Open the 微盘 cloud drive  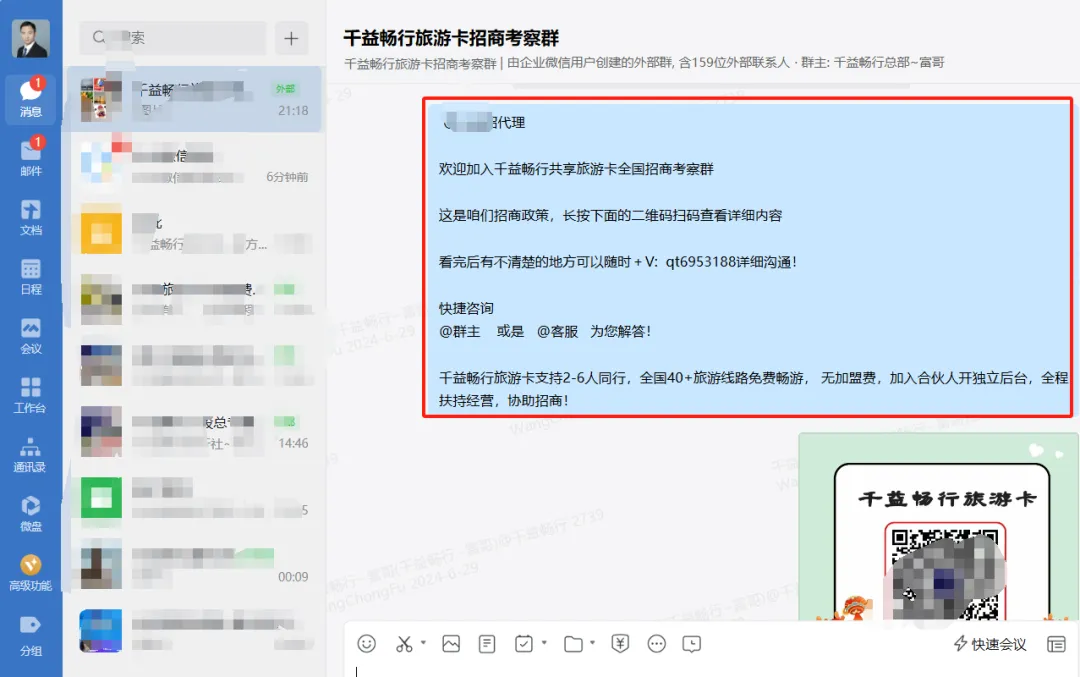pos(30,513)
